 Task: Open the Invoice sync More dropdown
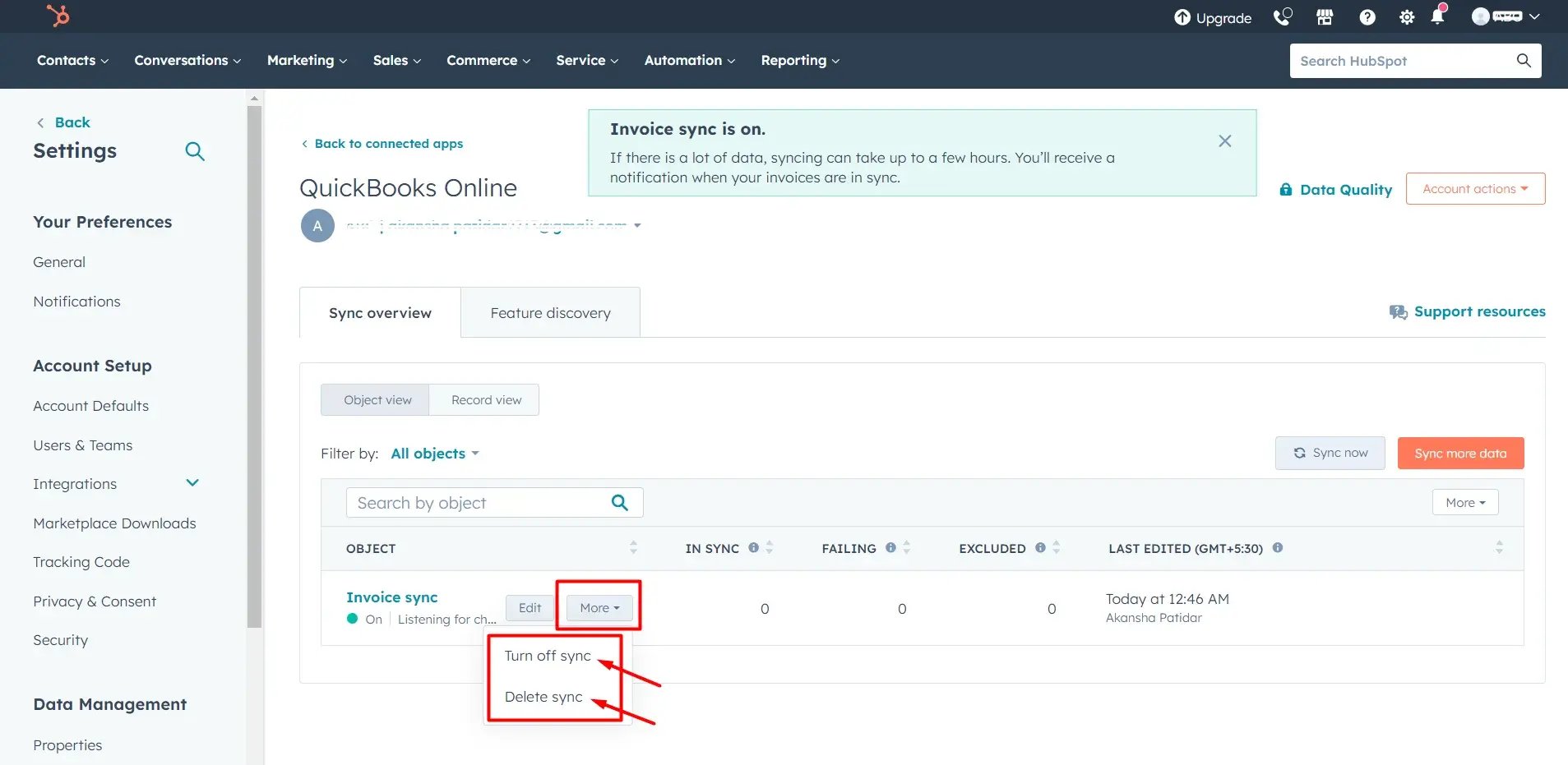tap(599, 608)
